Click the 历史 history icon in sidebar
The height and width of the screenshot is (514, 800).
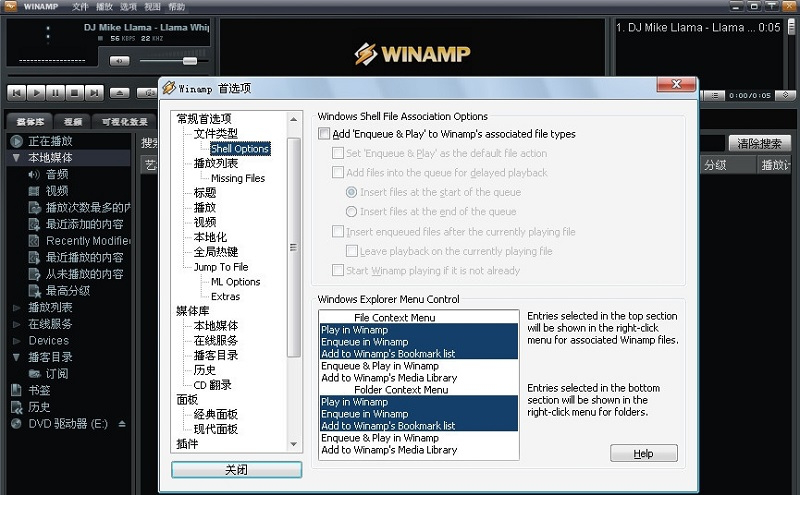click(16, 407)
